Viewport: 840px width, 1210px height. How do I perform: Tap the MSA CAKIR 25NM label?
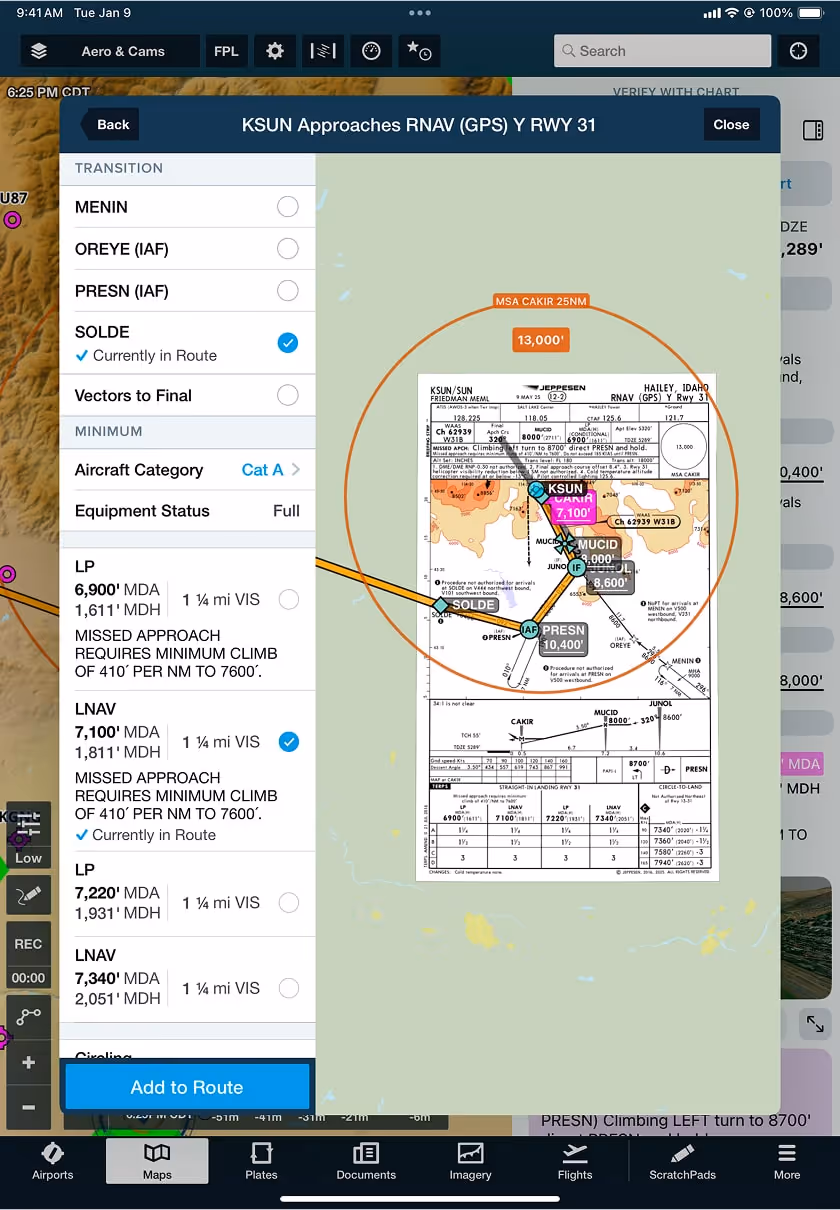click(x=541, y=300)
